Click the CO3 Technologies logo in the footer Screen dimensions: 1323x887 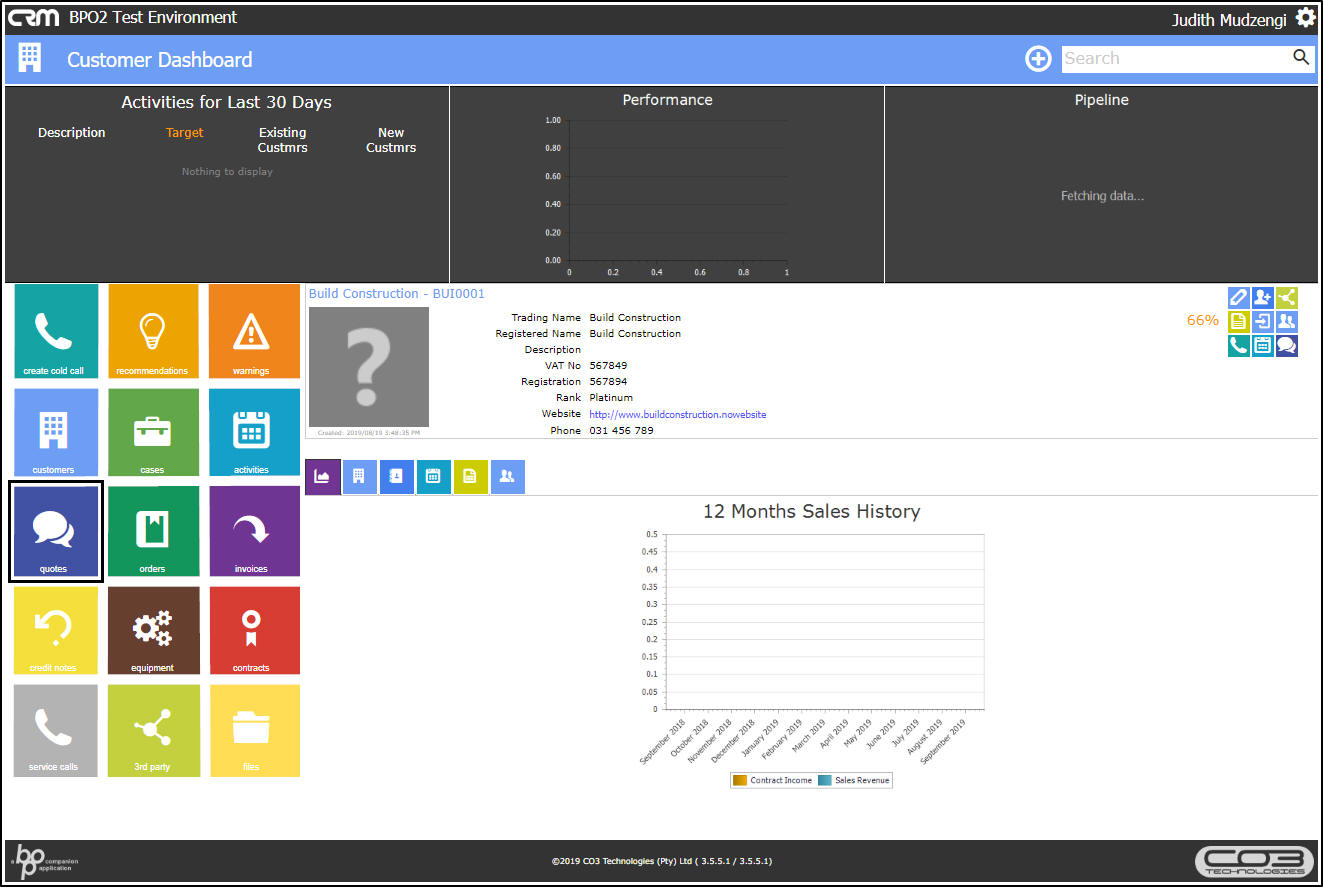(1255, 861)
